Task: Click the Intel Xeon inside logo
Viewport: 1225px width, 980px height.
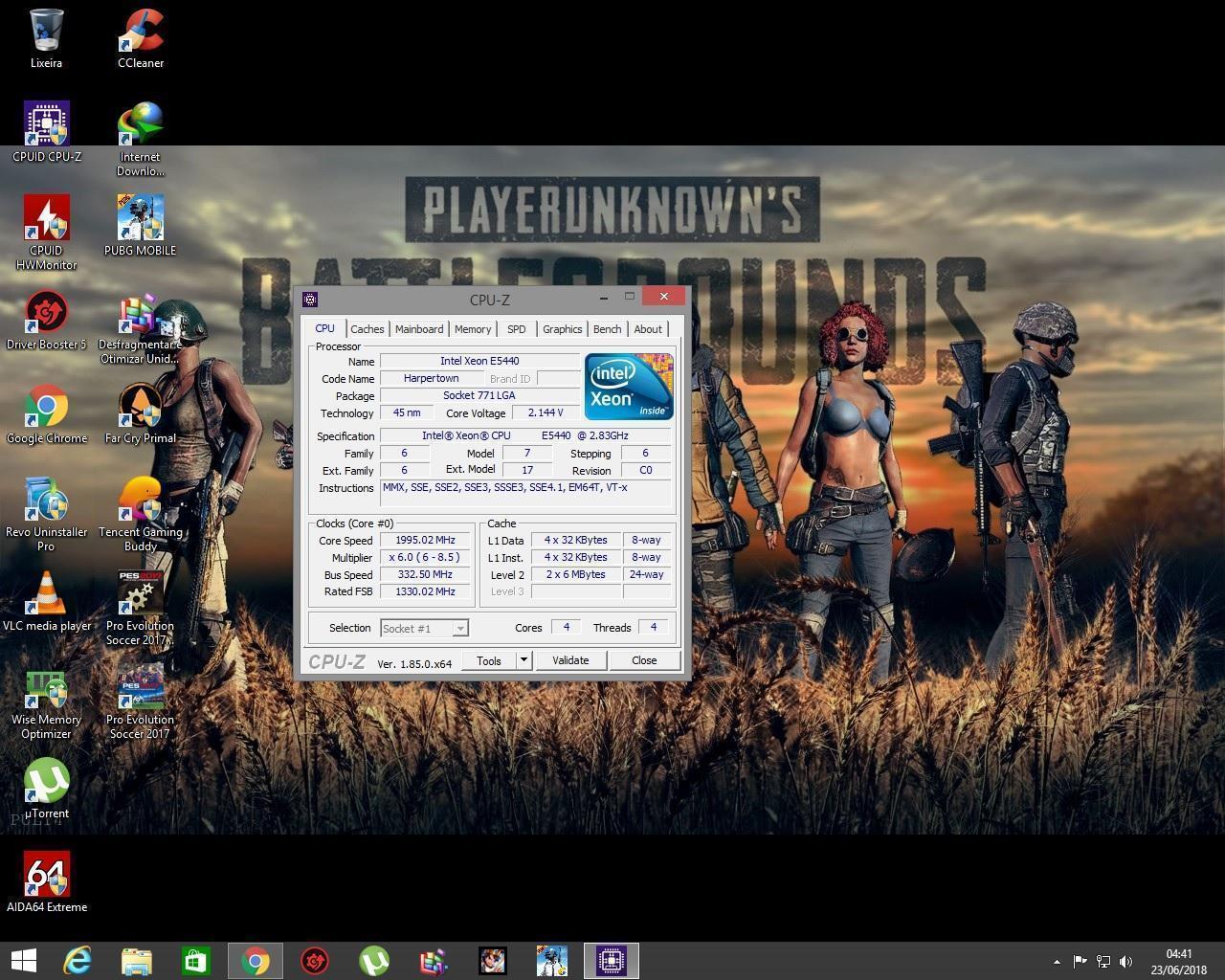Action: point(629,387)
